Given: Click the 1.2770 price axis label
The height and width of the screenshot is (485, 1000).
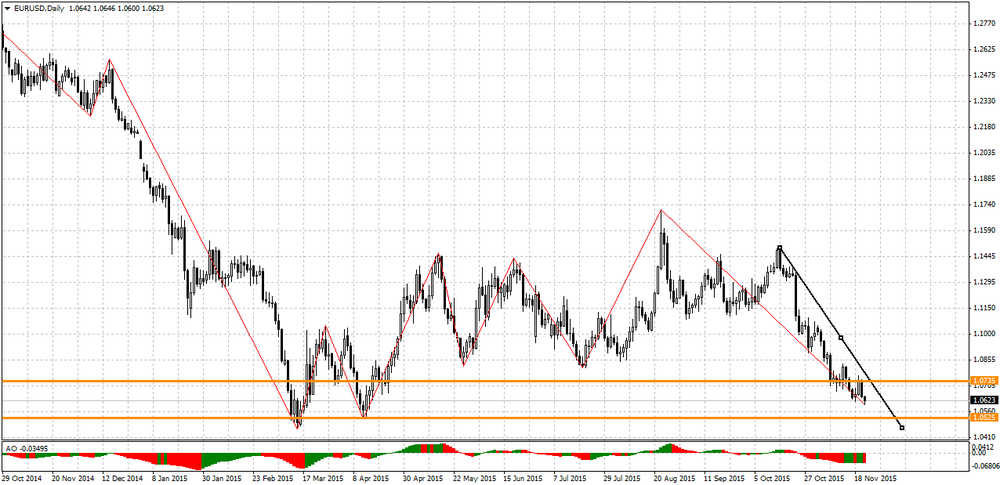Looking at the screenshot, I should tap(983, 23).
